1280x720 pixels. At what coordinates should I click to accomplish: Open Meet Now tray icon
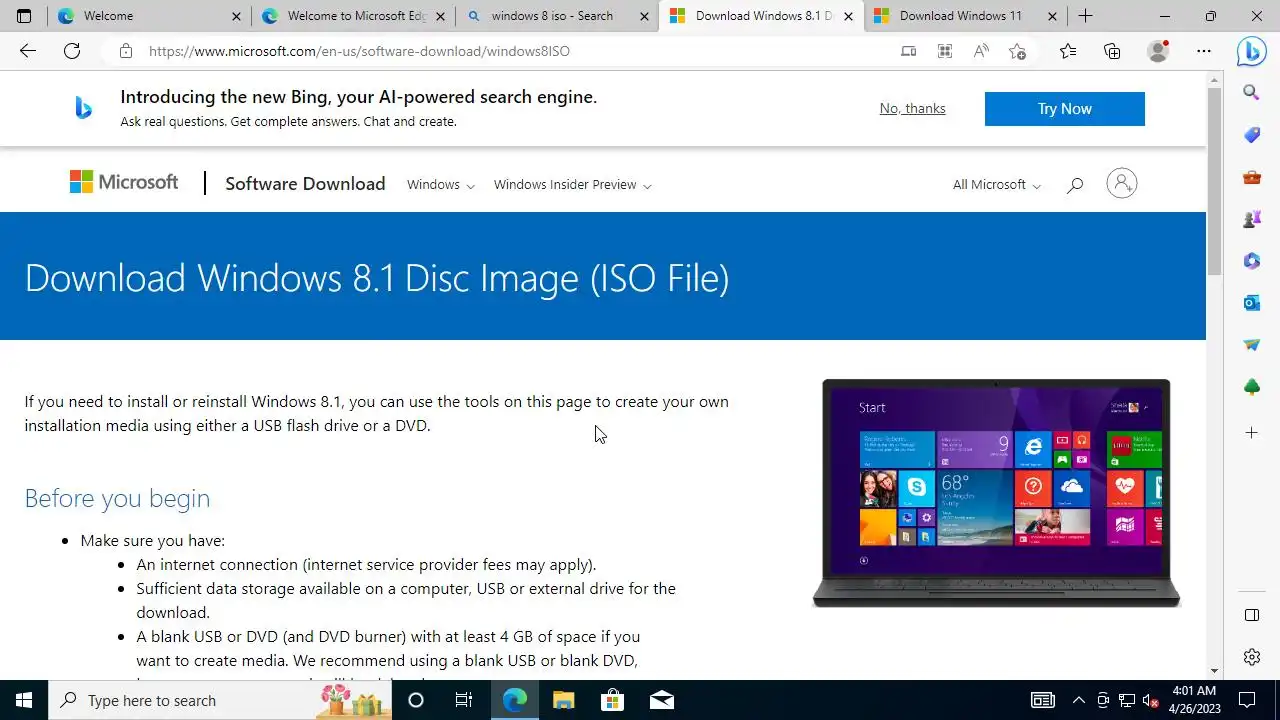[x=1103, y=700]
